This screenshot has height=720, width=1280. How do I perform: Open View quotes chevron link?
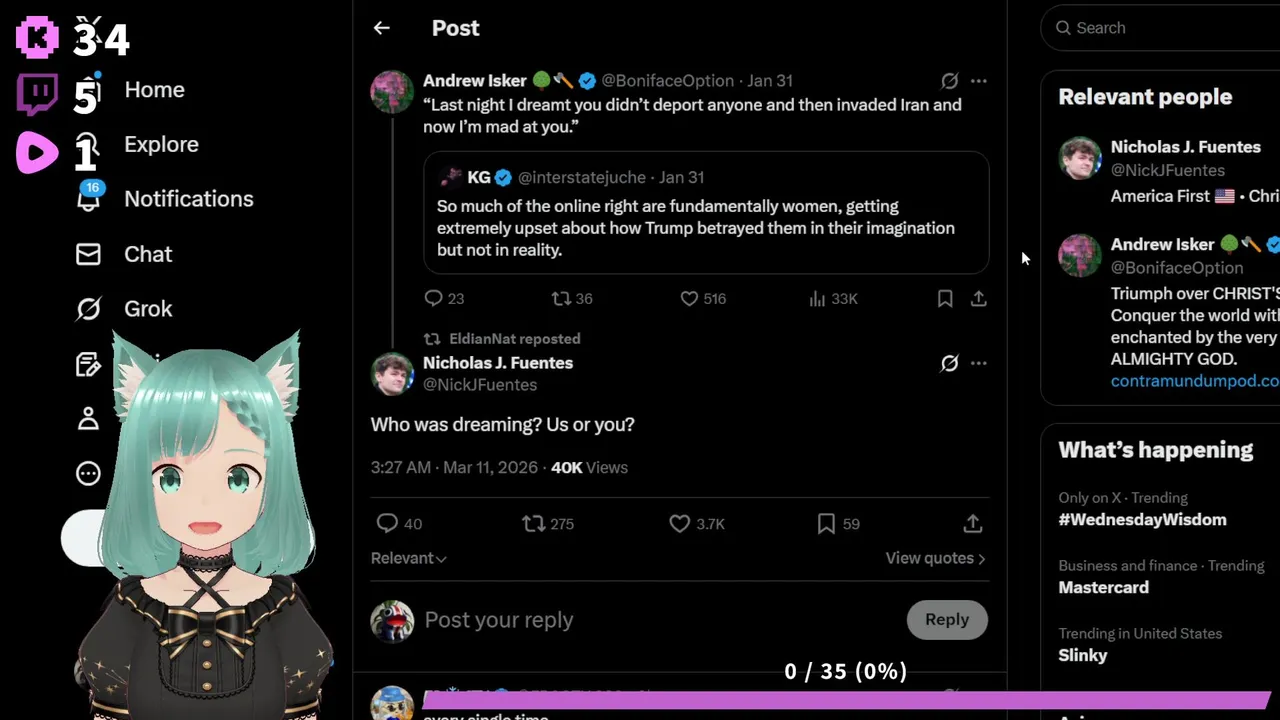click(x=935, y=558)
